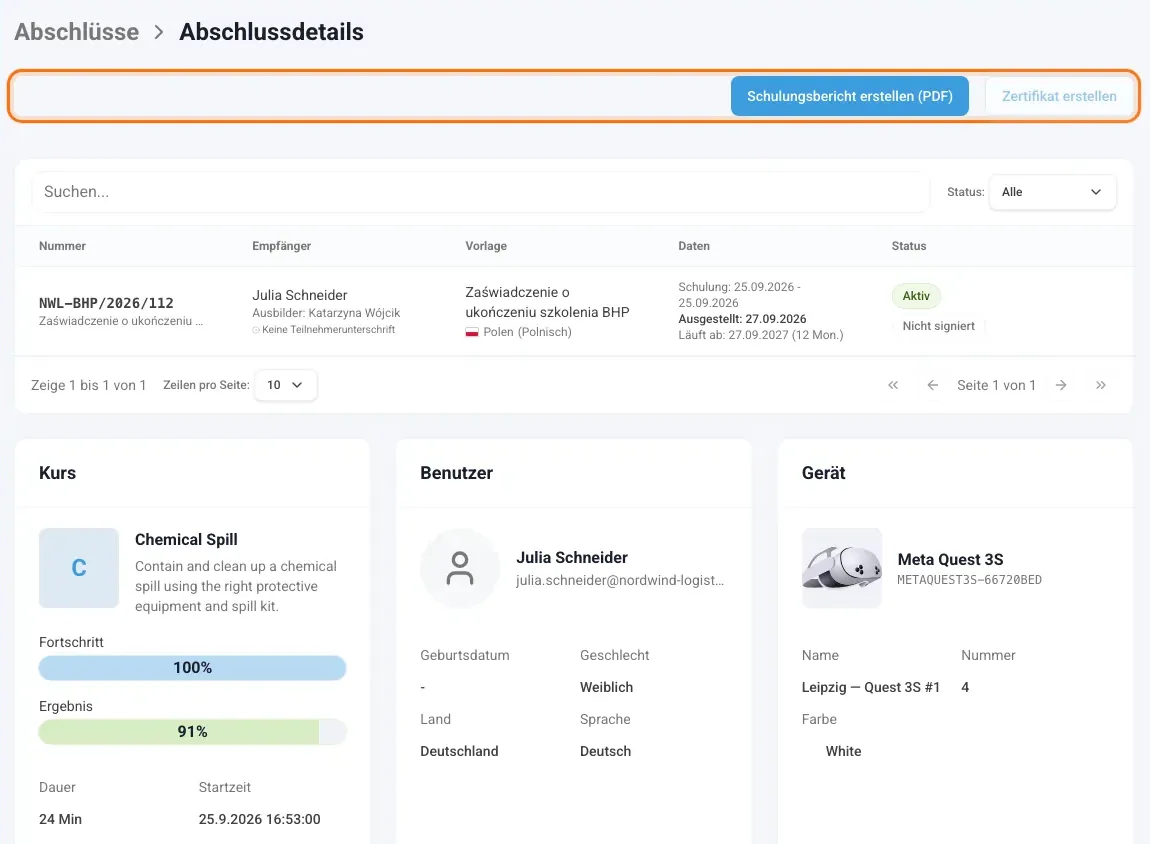
Task: Click the Polish flag icon
Action: click(472, 332)
